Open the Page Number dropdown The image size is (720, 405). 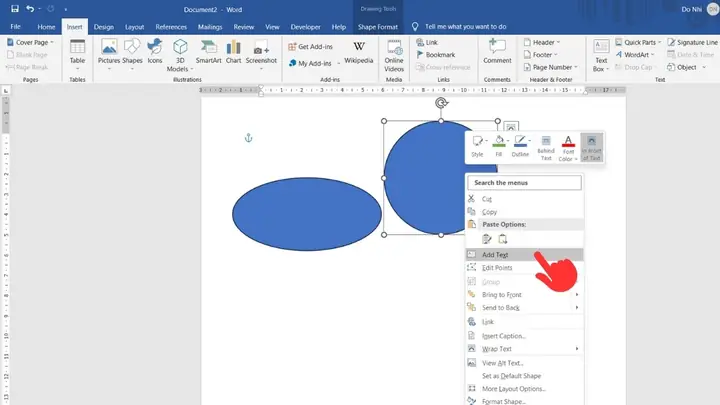[x=551, y=67]
